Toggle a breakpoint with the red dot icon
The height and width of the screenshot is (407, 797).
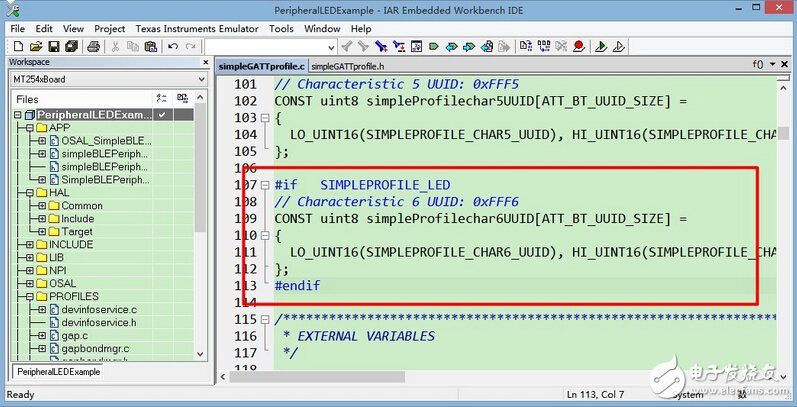578,47
